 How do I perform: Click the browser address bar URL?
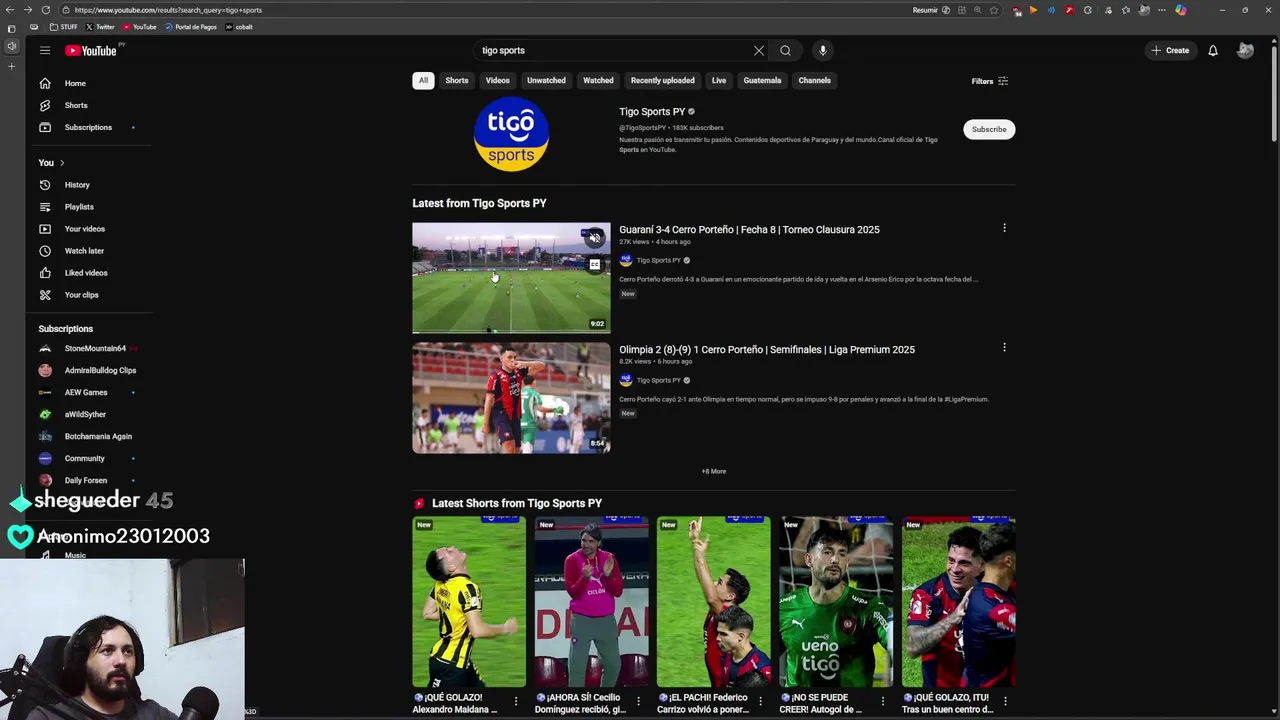[x=168, y=10]
